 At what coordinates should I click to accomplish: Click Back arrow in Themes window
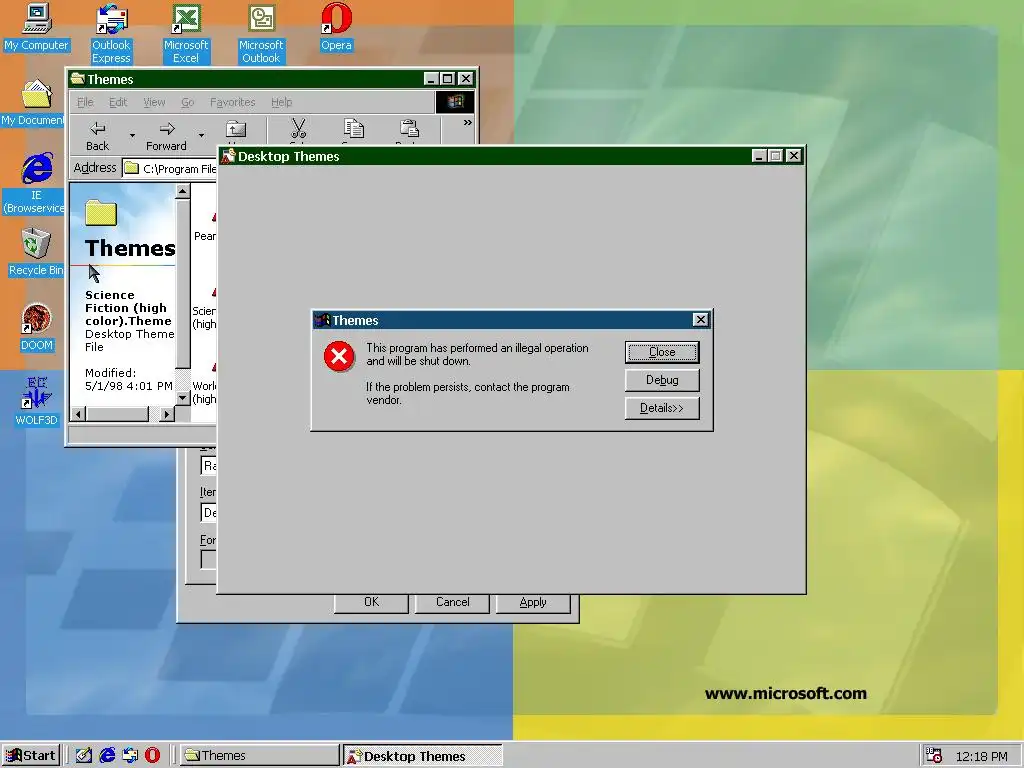coord(97,136)
